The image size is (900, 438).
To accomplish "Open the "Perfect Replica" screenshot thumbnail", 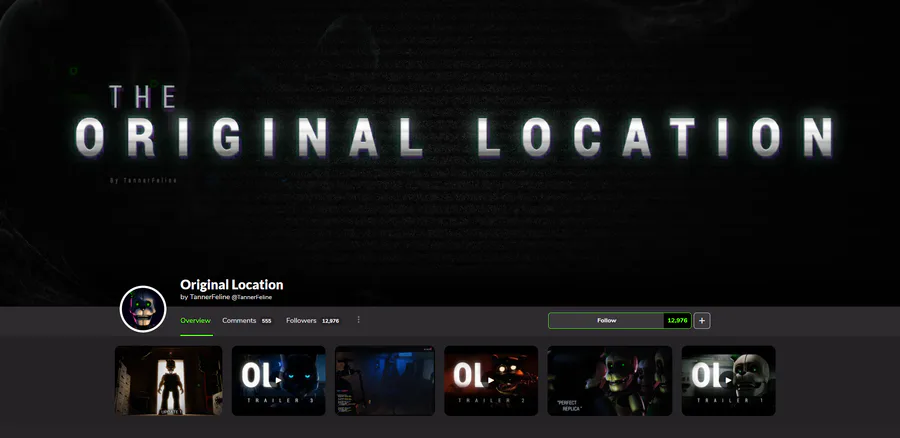I will point(610,381).
